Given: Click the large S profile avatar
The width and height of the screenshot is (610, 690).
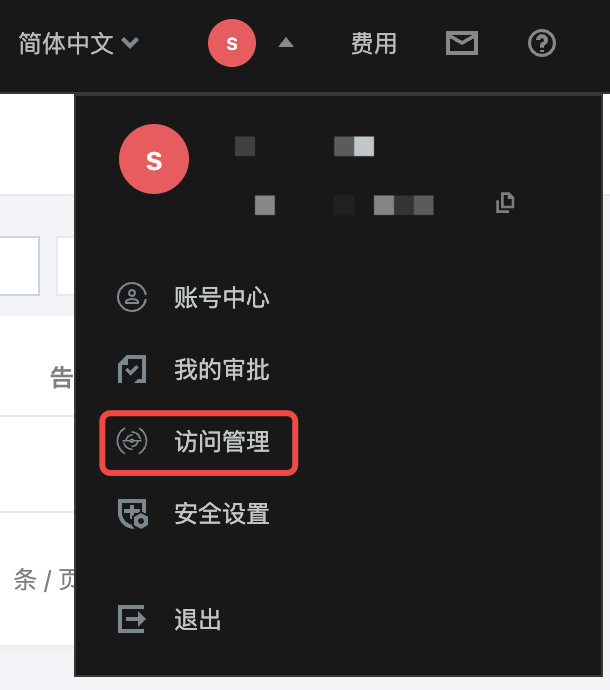Looking at the screenshot, I should click(x=154, y=159).
